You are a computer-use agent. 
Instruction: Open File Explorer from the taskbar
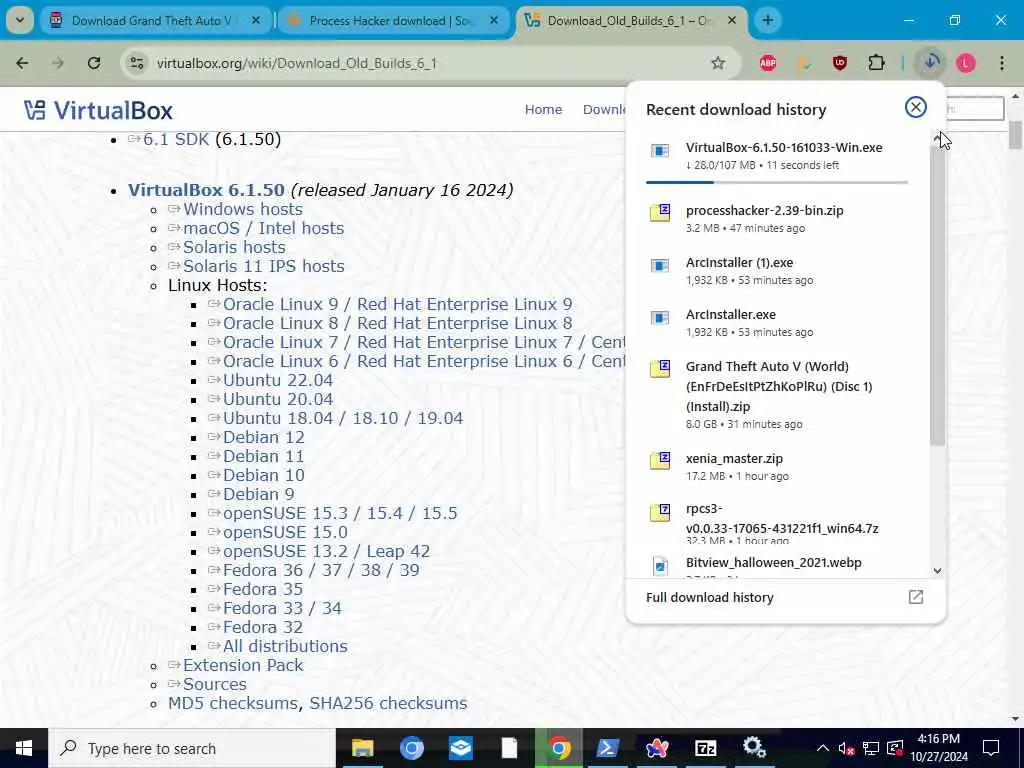(x=362, y=748)
